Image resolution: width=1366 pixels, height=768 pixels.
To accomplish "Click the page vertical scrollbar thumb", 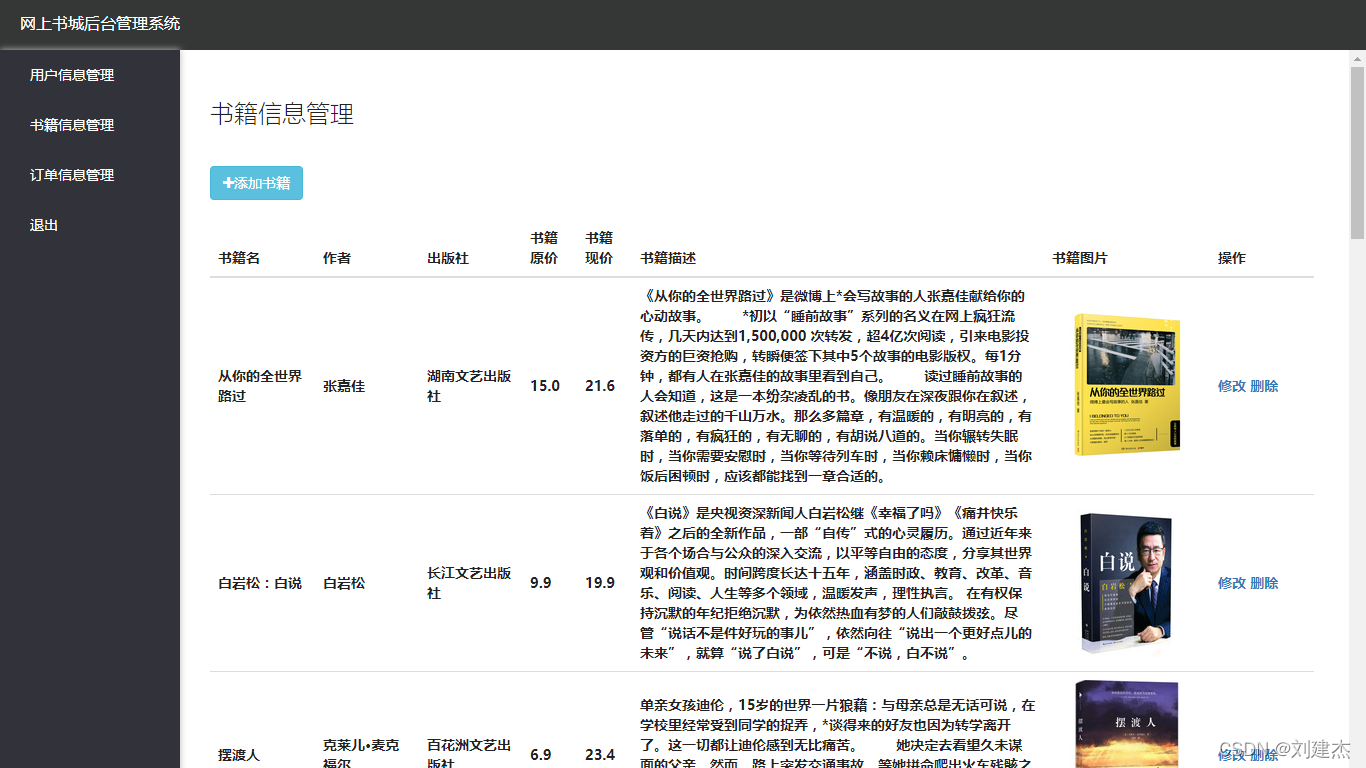I will (1357, 152).
